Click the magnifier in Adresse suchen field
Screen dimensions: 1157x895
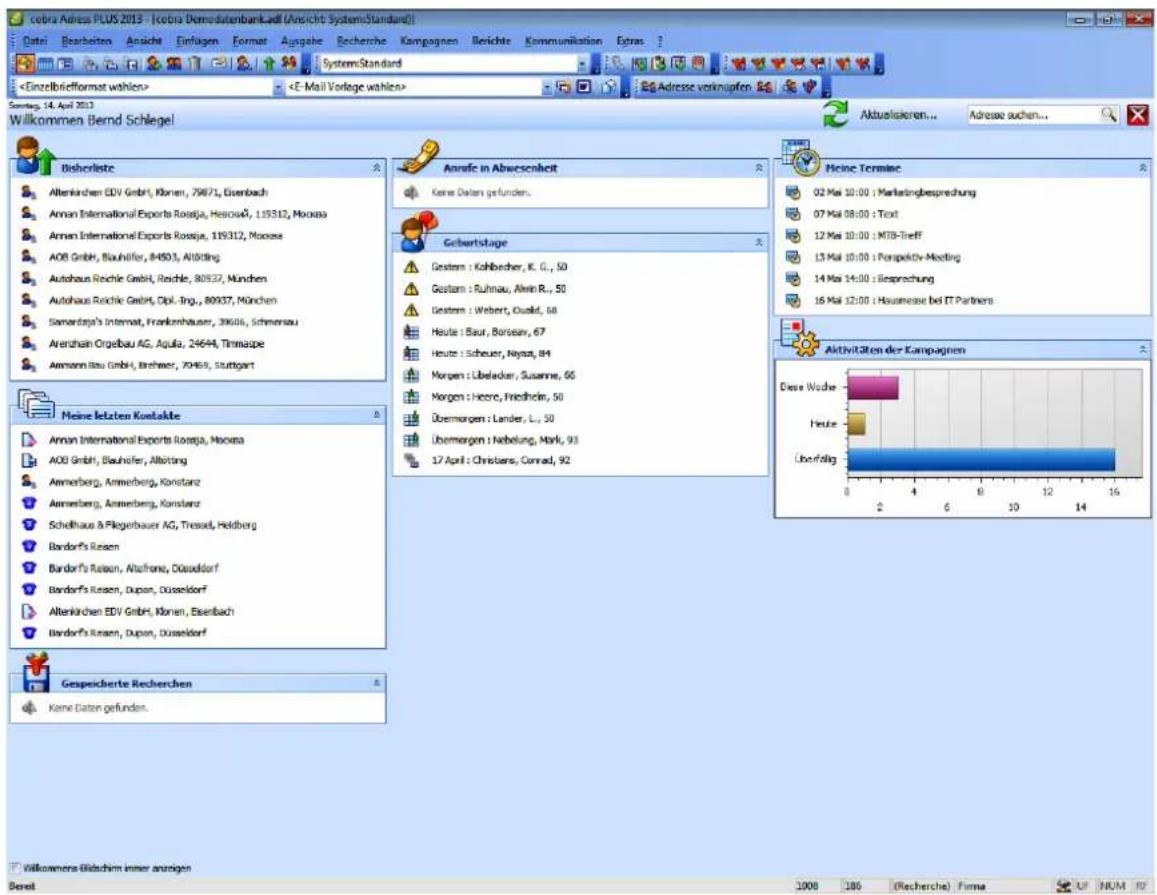(1108, 114)
